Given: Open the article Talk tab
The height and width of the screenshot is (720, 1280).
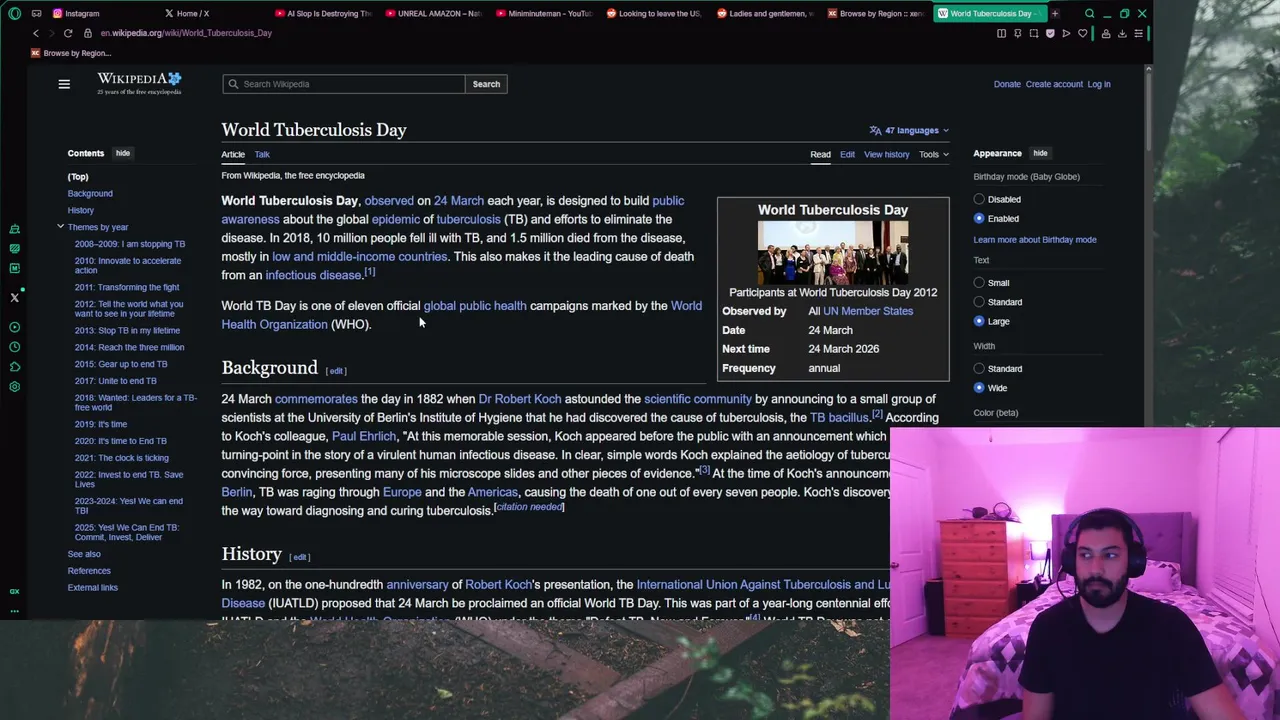Looking at the screenshot, I should tap(262, 154).
